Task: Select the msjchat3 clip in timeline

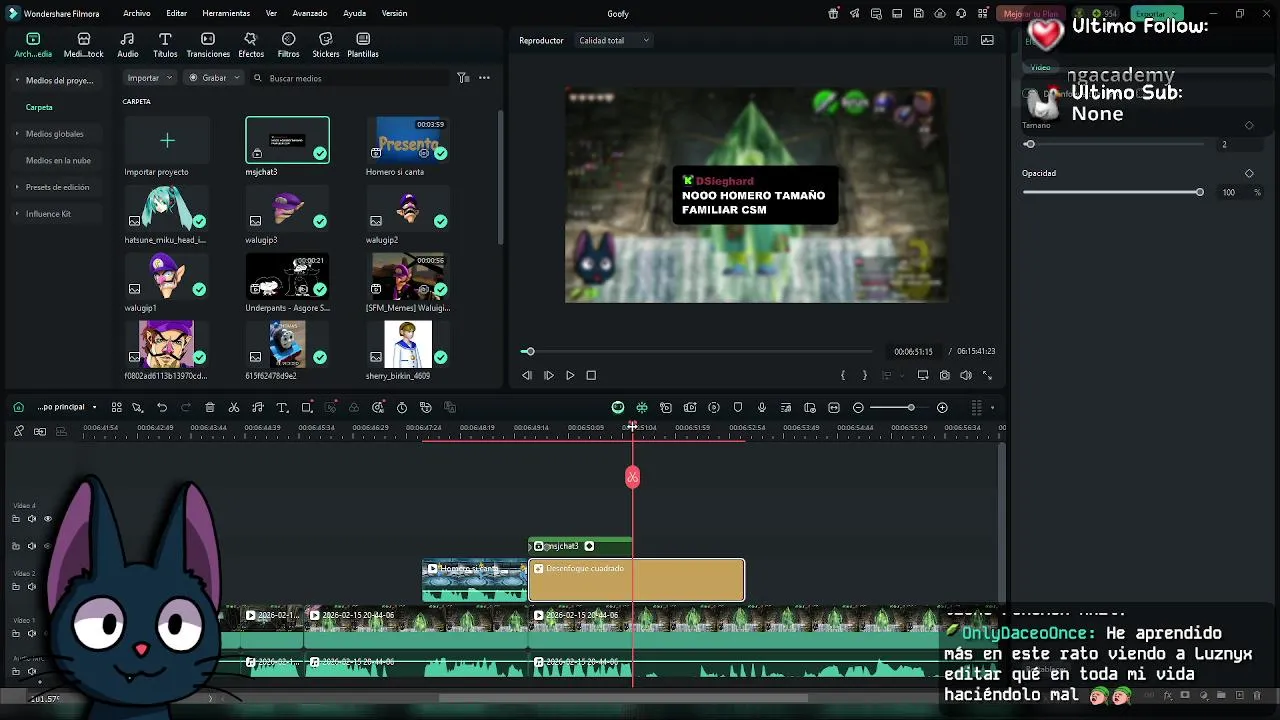Action: pyautogui.click(x=580, y=546)
